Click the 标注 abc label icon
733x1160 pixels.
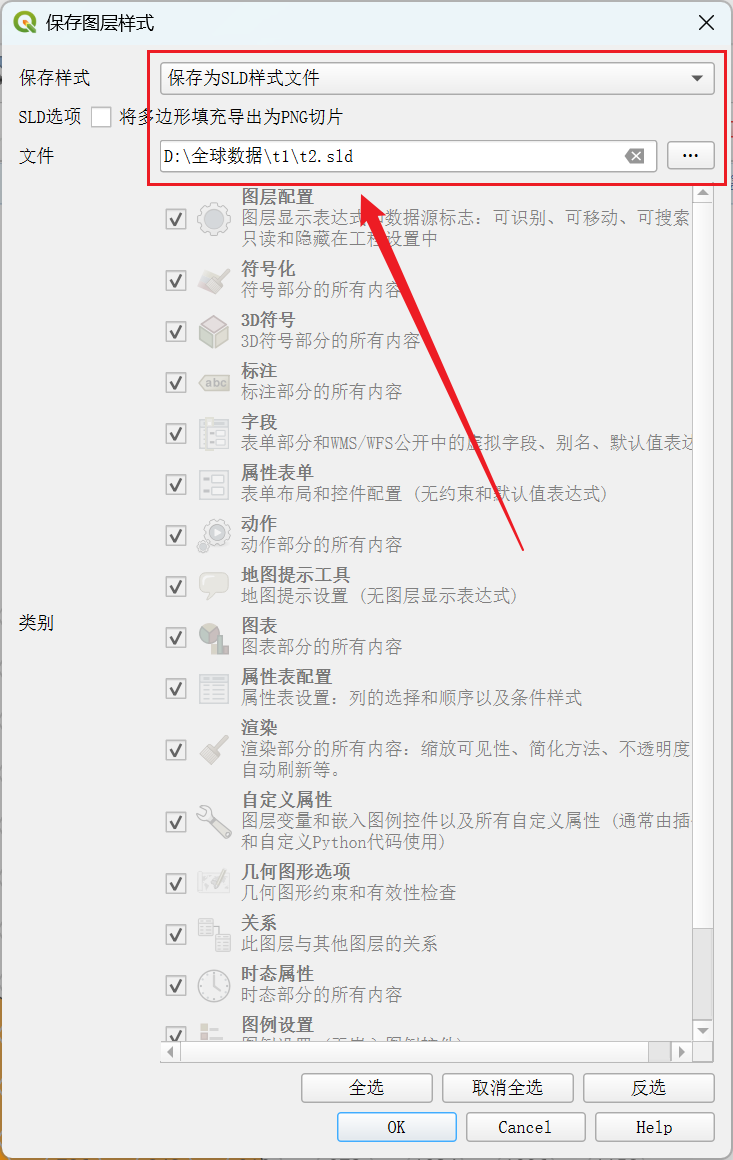coord(214,382)
